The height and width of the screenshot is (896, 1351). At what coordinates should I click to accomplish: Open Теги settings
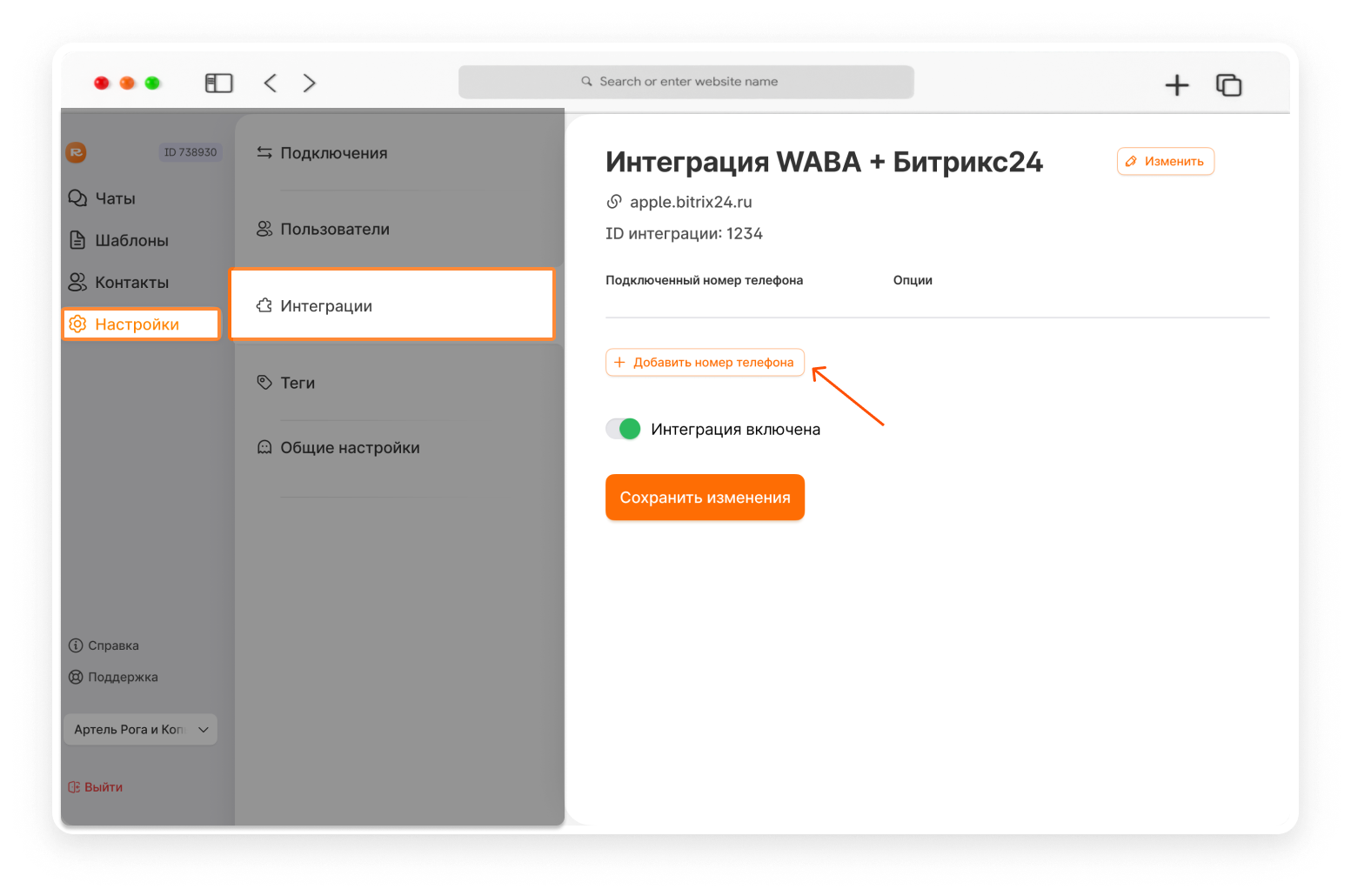click(286, 383)
